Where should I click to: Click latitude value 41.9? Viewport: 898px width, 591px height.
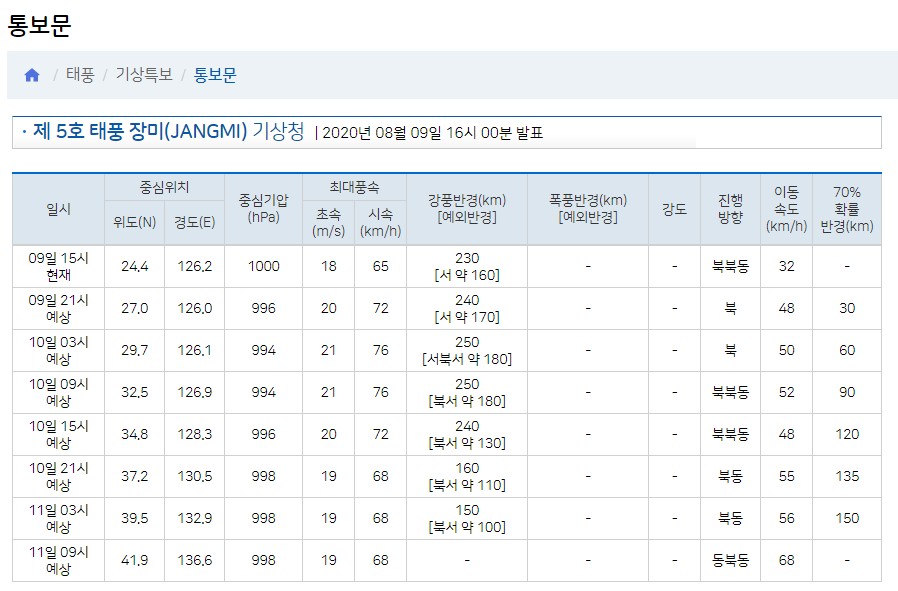pos(135,560)
